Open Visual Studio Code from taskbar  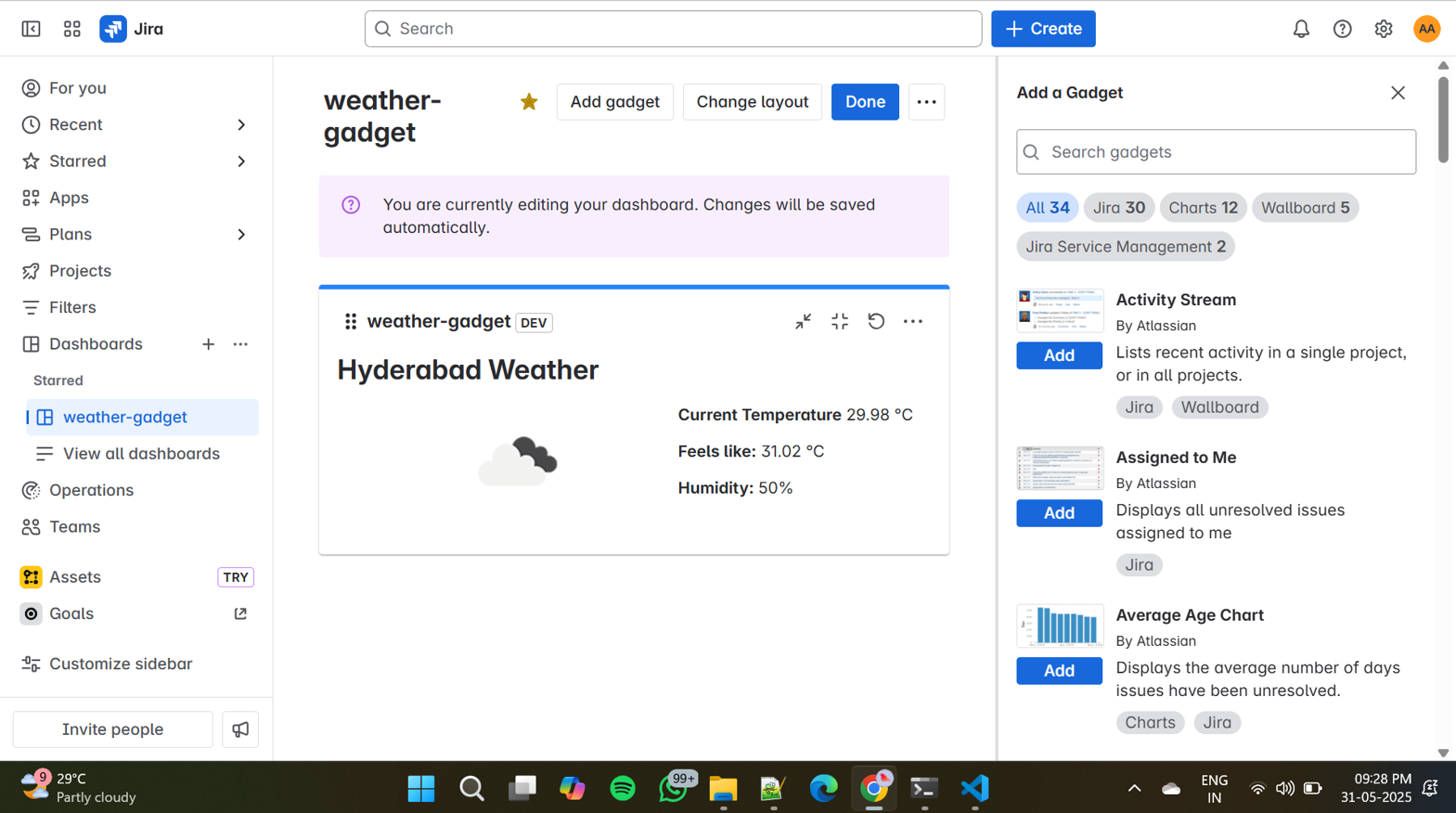point(974,789)
